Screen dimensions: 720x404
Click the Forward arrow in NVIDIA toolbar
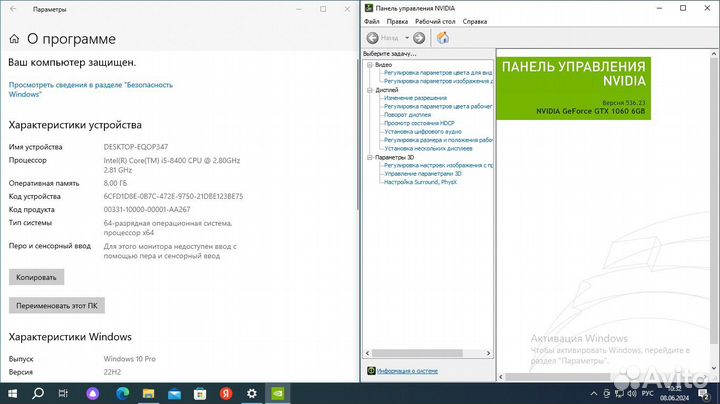click(x=419, y=38)
